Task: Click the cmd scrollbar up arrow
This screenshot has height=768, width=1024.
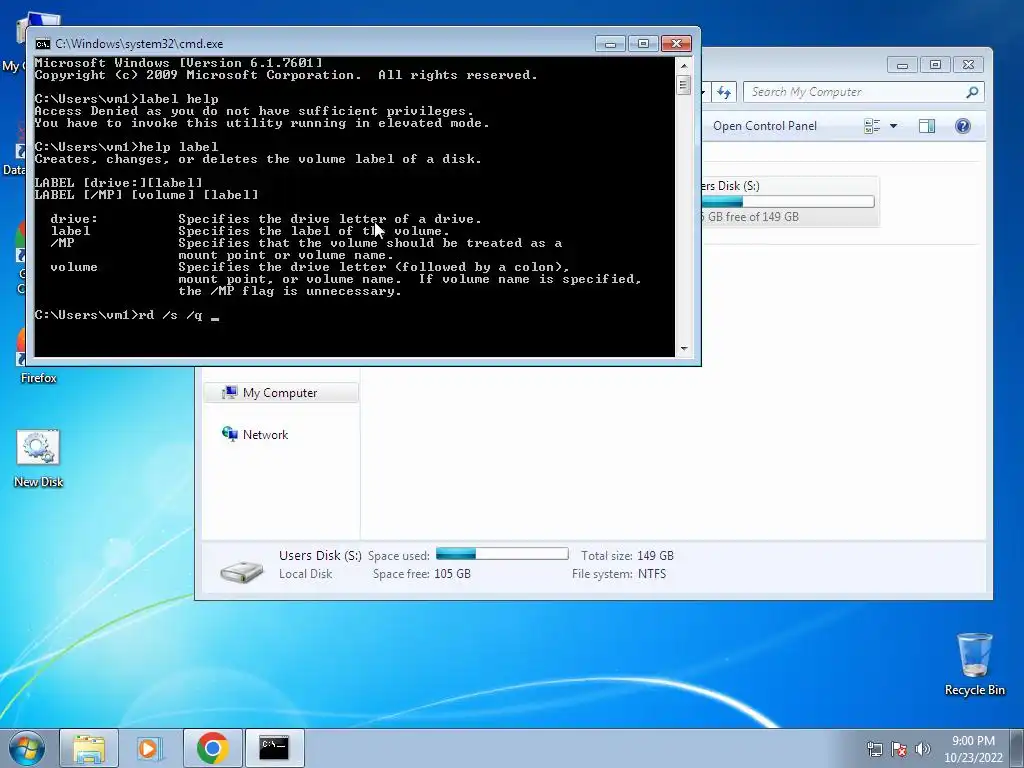Action: (x=684, y=65)
